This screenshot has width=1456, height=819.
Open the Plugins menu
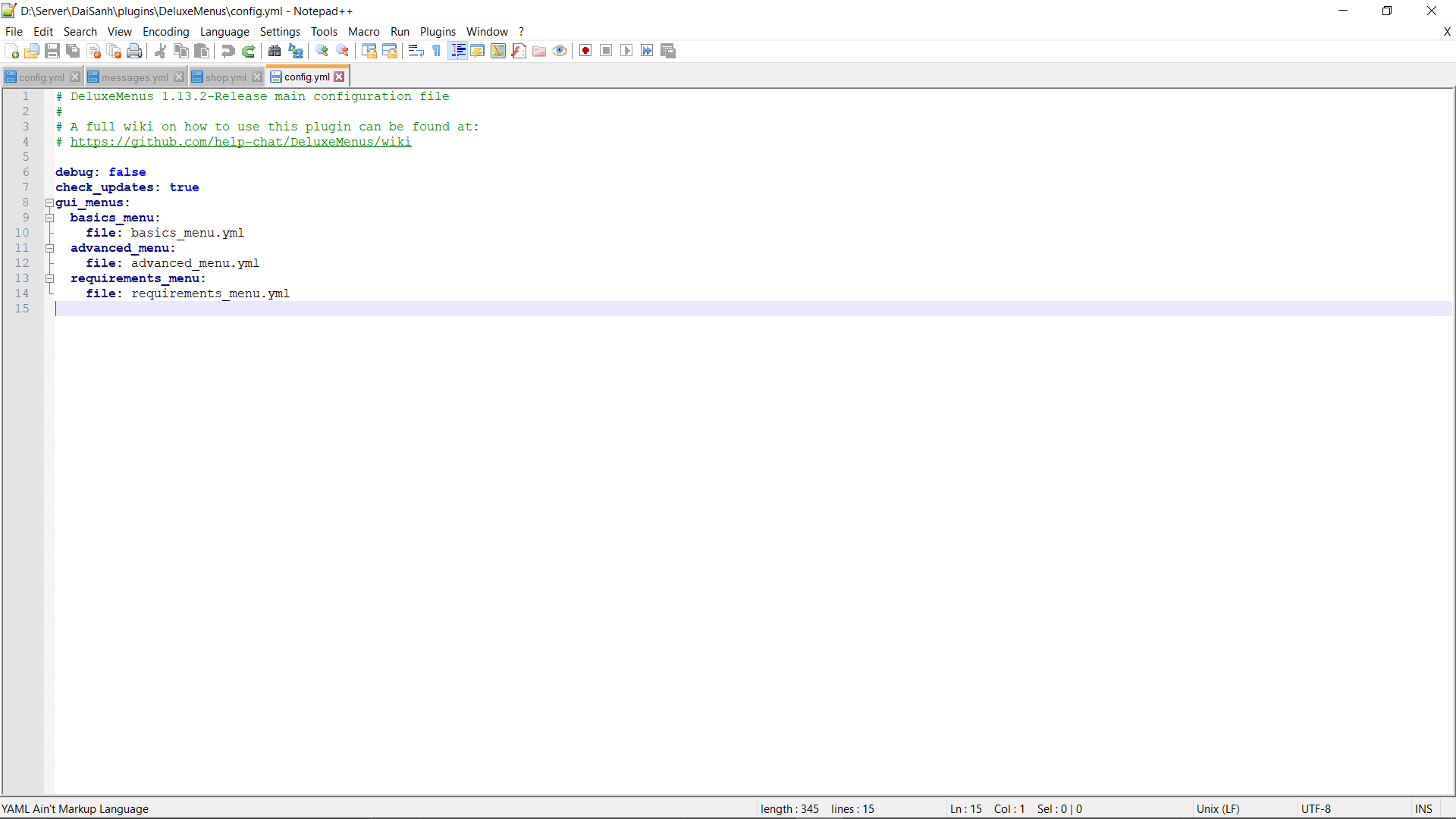point(438,32)
